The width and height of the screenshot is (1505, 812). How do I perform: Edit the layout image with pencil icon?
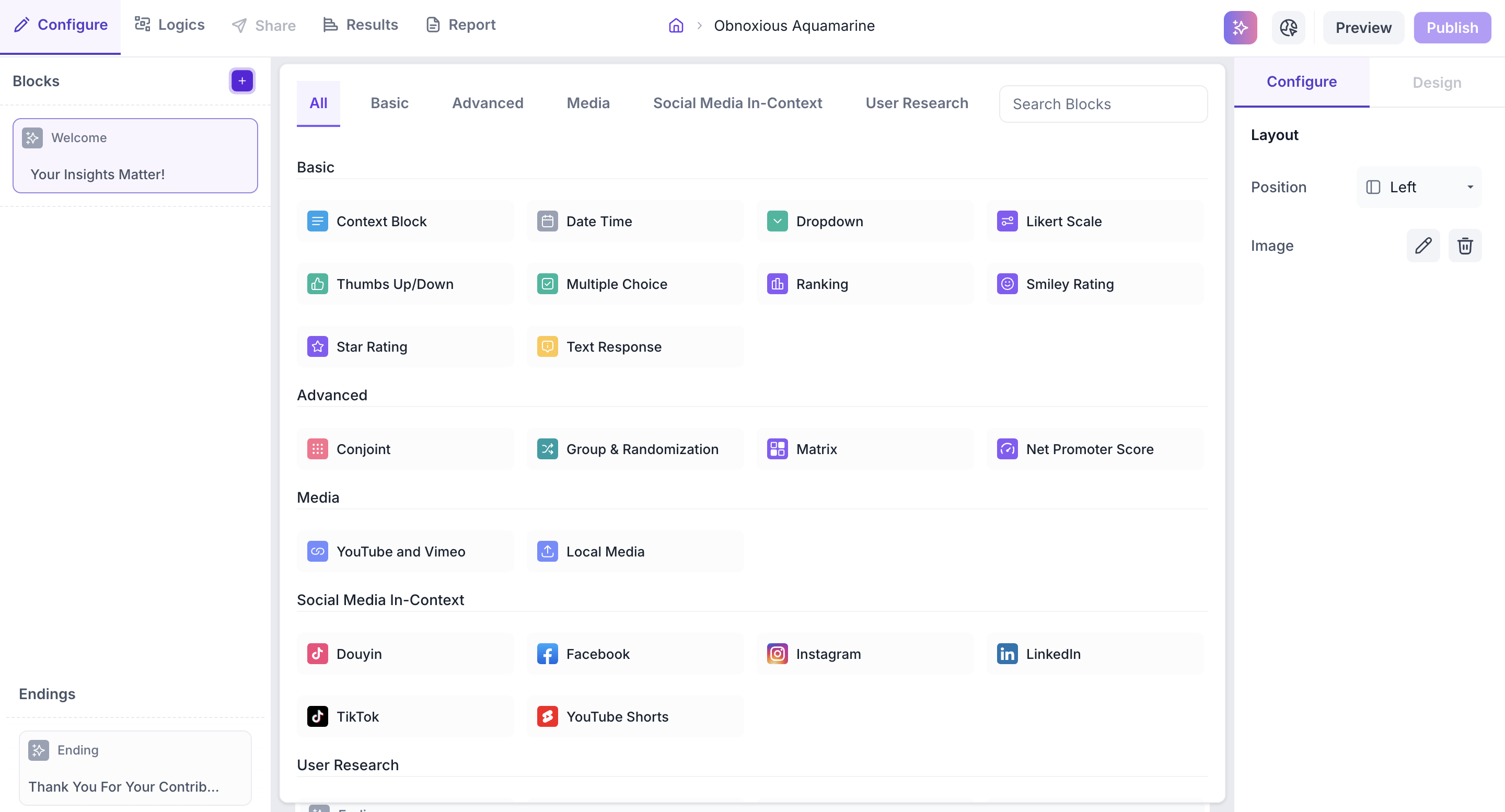[x=1422, y=246]
